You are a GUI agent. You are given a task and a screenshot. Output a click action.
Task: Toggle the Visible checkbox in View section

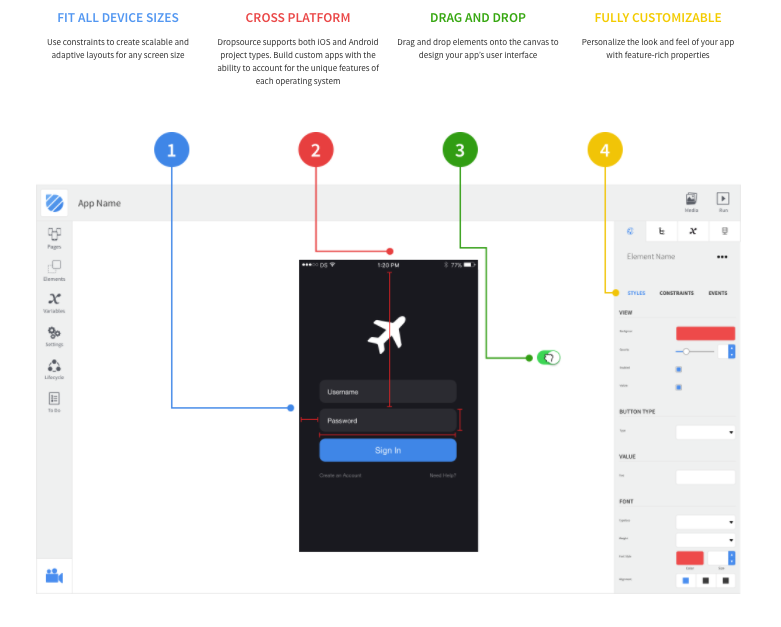(678, 386)
